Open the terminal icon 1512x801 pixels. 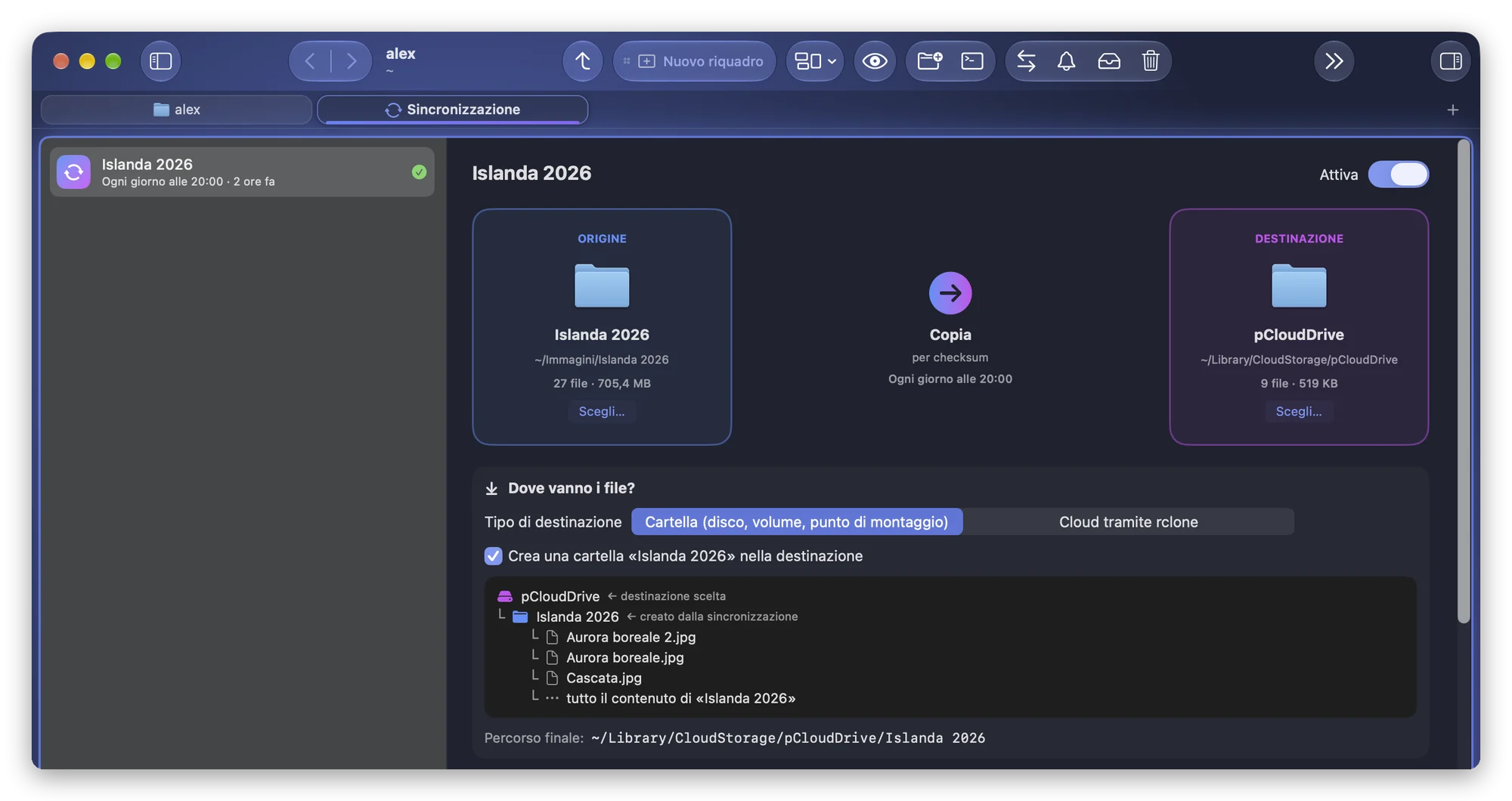pos(972,61)
